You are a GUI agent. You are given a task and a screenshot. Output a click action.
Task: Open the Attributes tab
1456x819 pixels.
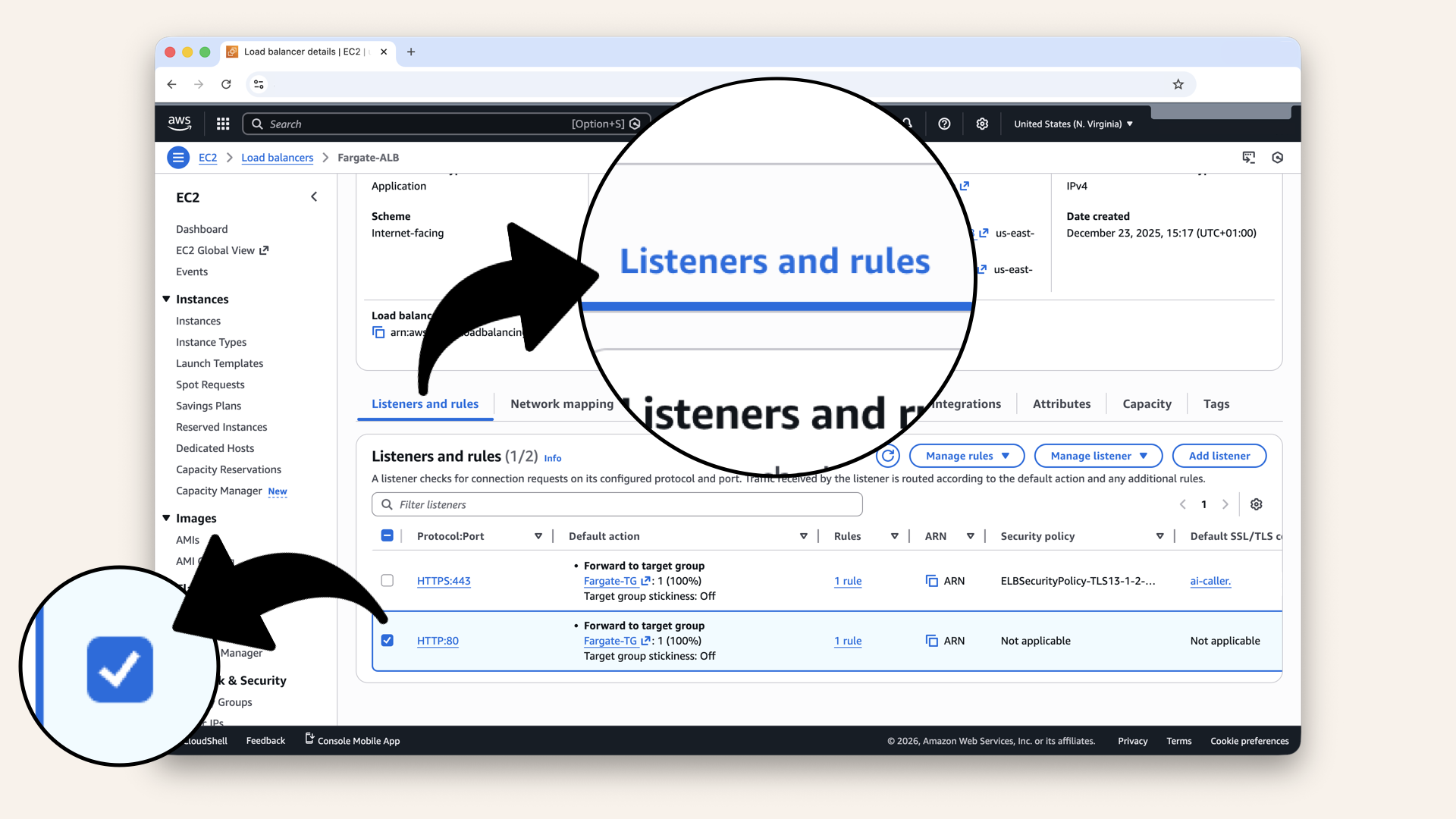pos(1061,403)
